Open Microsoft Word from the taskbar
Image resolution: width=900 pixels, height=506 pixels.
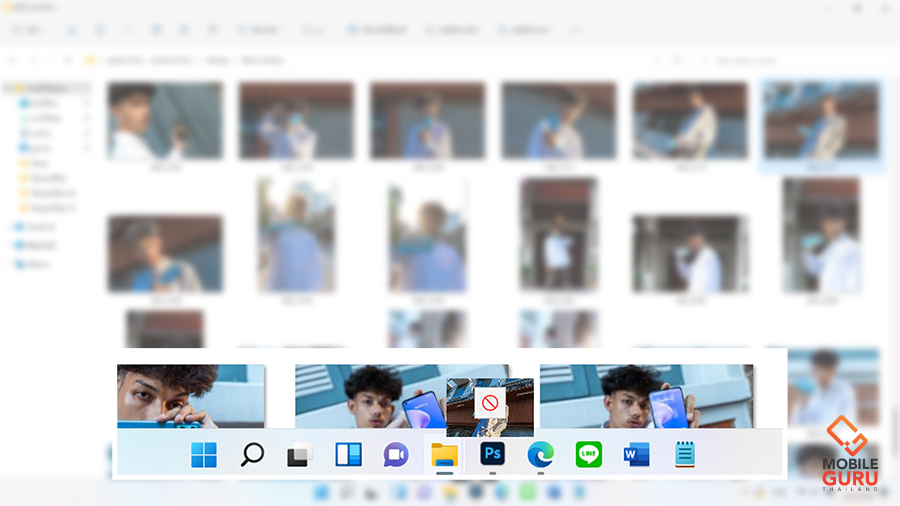(x=636, y=455)
